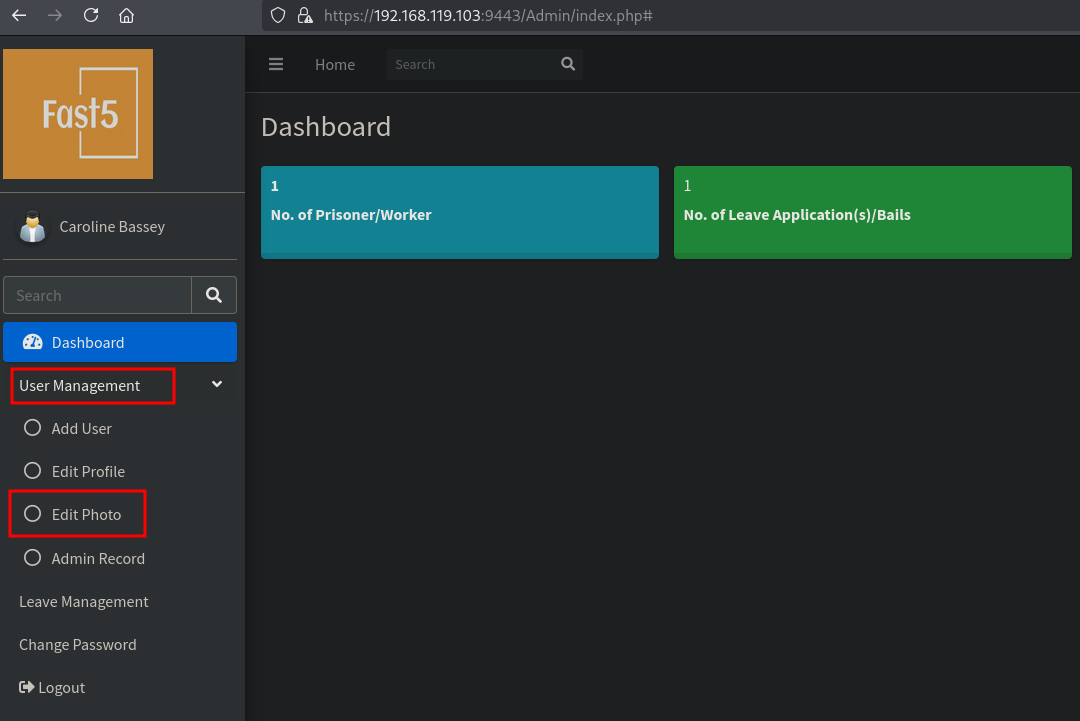The image size is (1080, 721).
Task: Click the Caroline Bassey user name link
Action: click(112, 227)
